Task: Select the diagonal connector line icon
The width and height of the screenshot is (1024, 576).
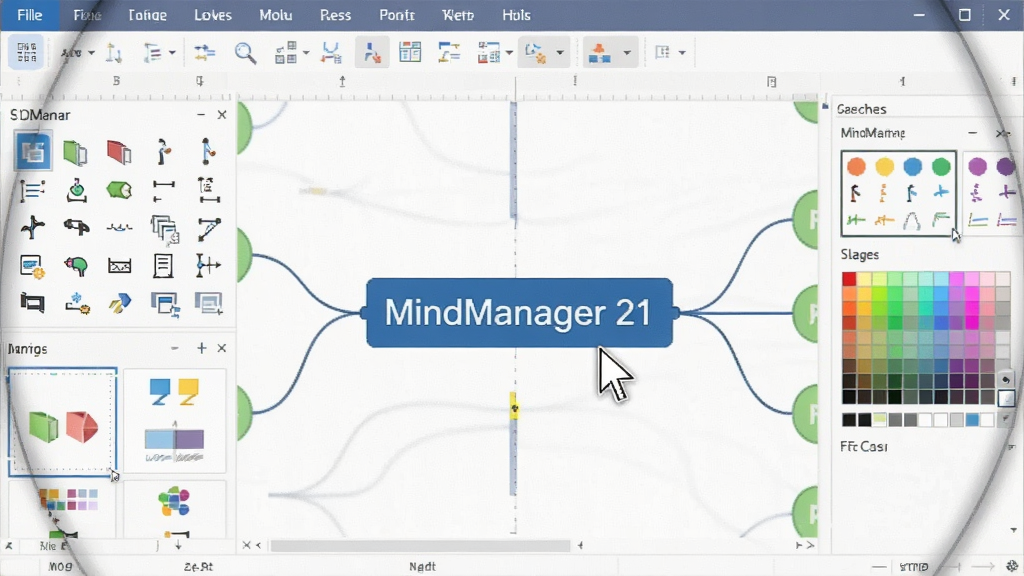Action: [x=208, y=229]
